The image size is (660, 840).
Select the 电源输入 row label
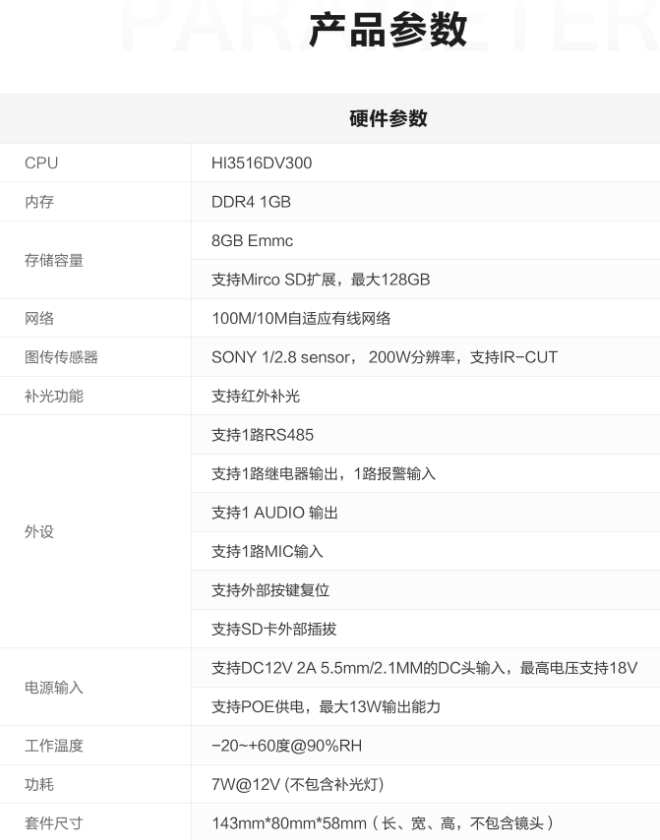click(x=54, y=687)
